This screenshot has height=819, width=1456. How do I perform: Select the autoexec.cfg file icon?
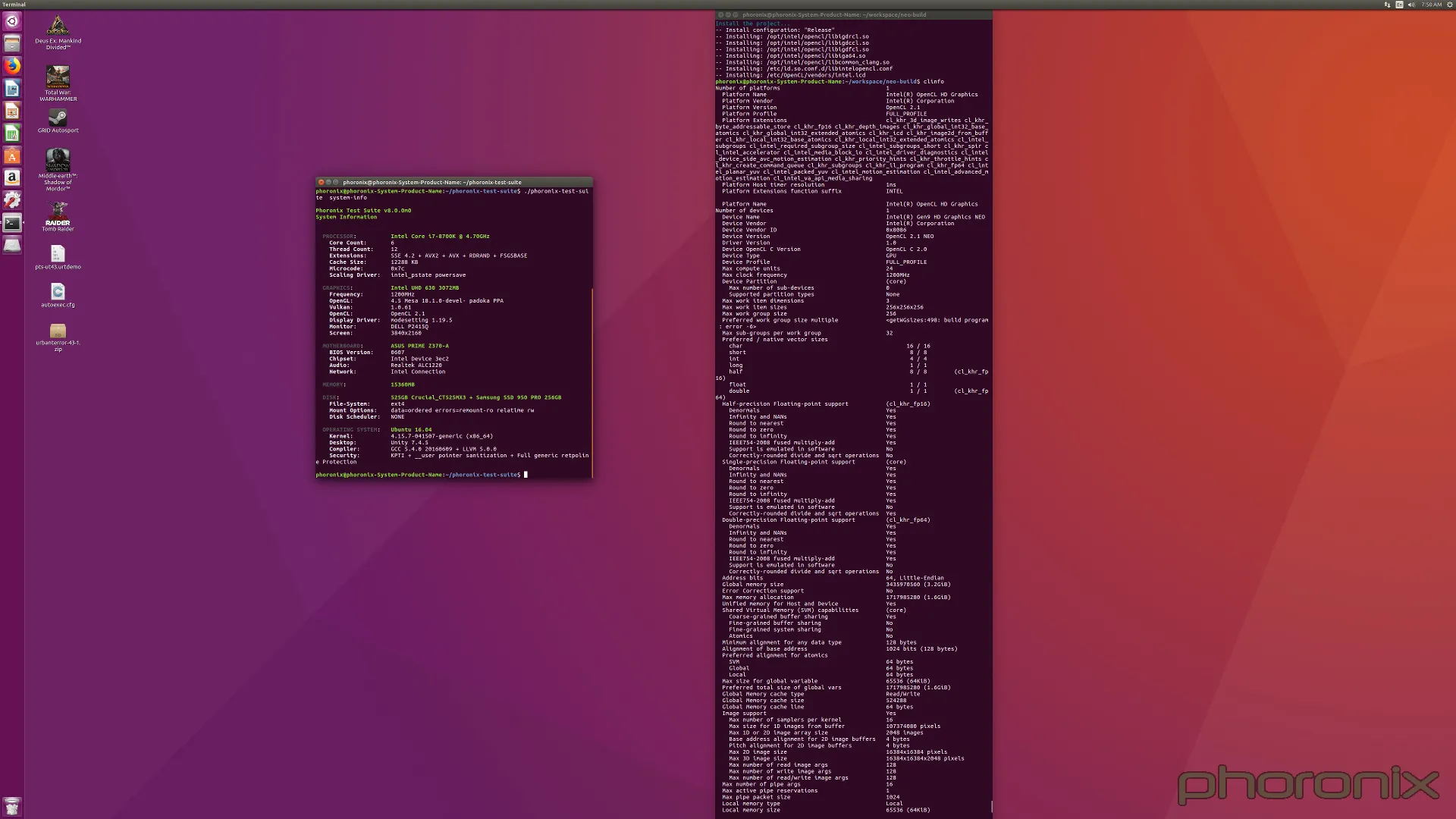coord(58,296)
